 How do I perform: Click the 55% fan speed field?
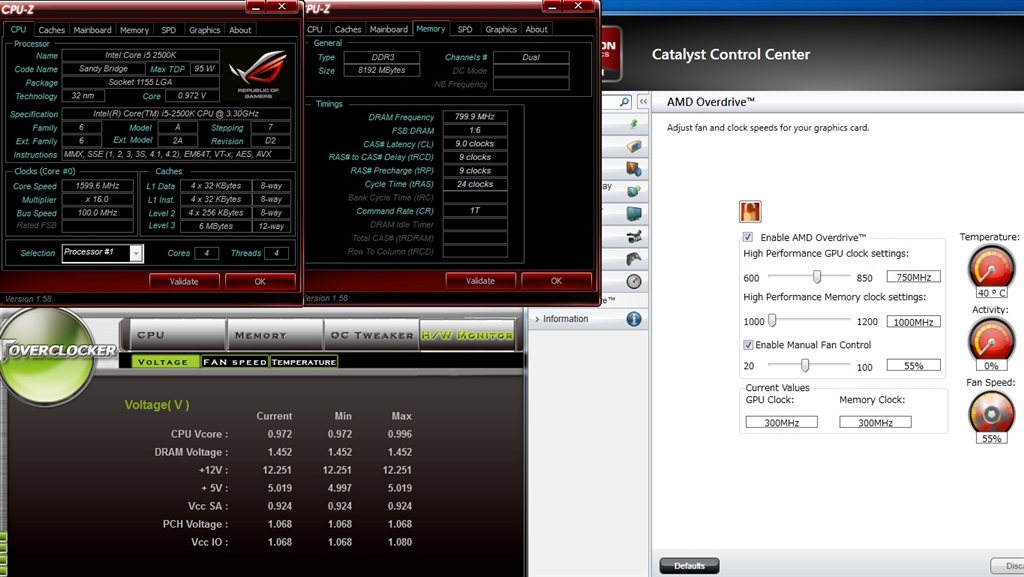913,366
